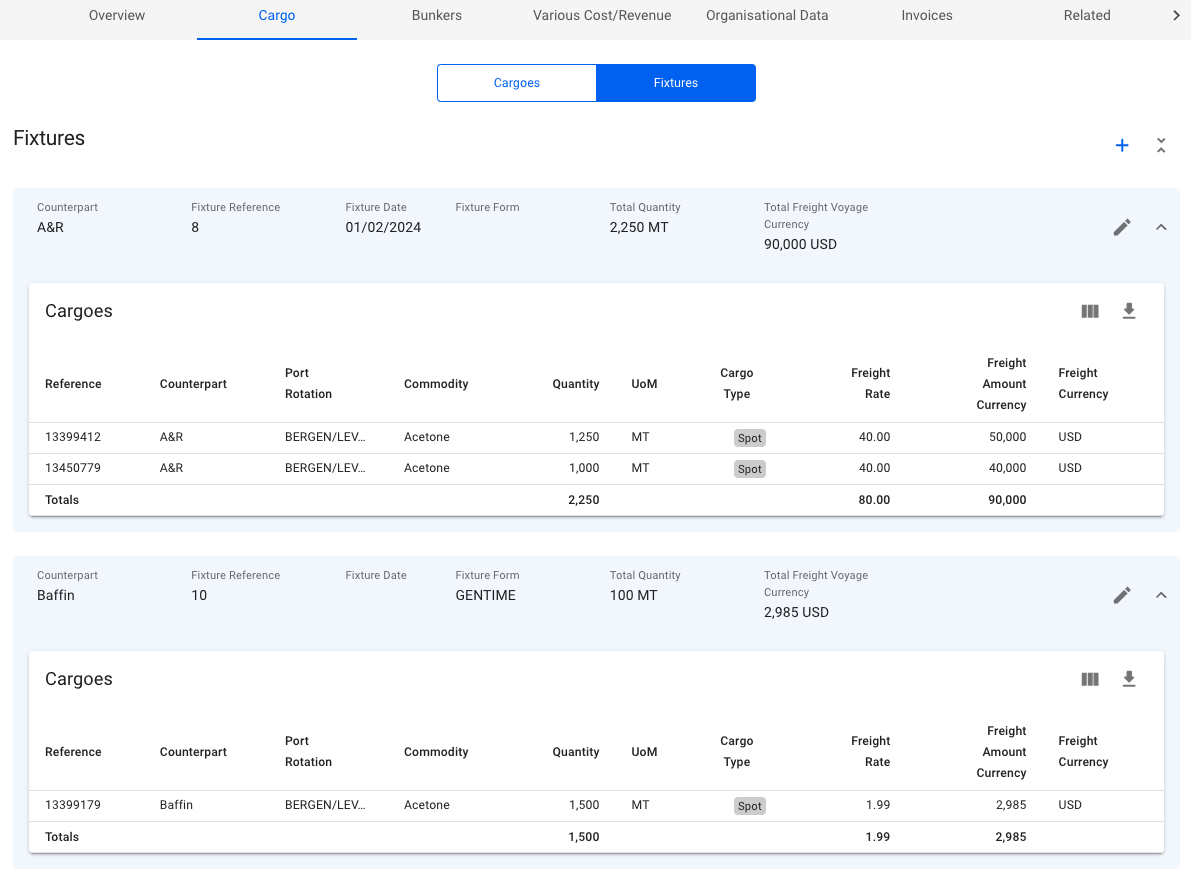Collapse the A&R fixture panel

[1161, 228]
